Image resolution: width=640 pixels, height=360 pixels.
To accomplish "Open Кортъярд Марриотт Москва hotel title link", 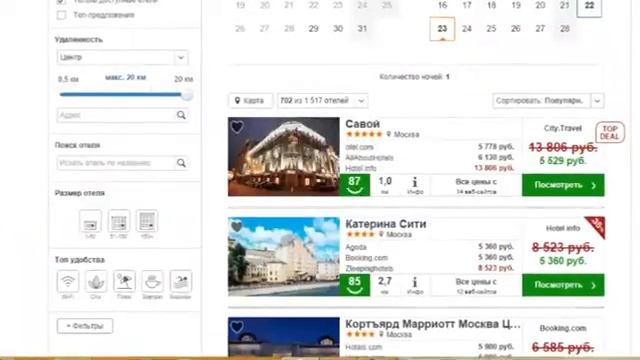I will coord(433,324).
